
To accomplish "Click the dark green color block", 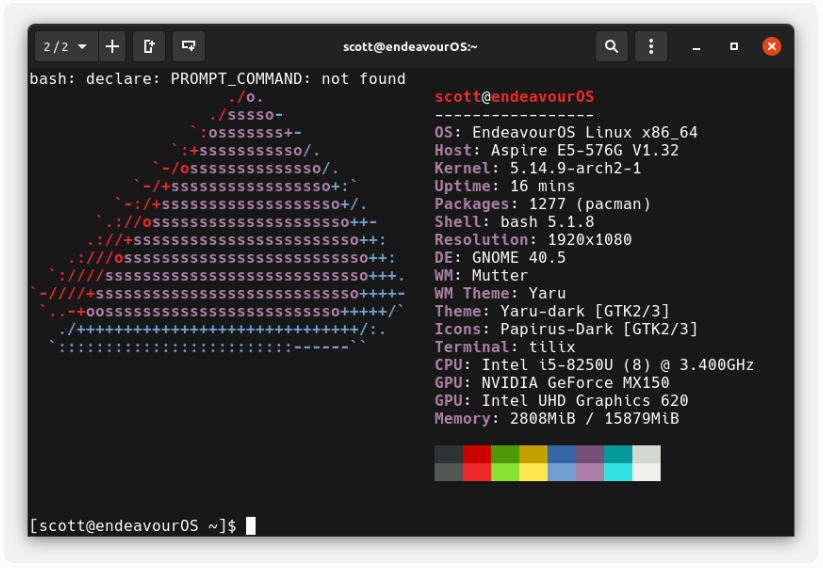I will 505,454.
